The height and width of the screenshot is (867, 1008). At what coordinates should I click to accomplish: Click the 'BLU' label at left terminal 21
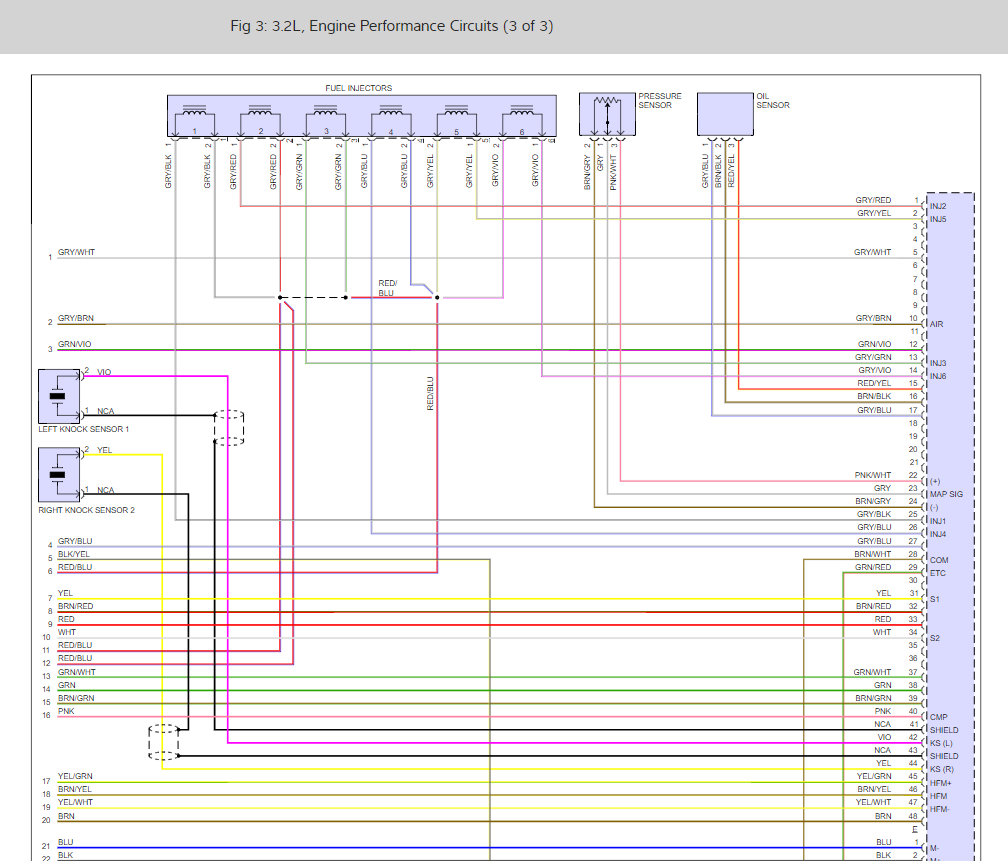coord(66,842)
